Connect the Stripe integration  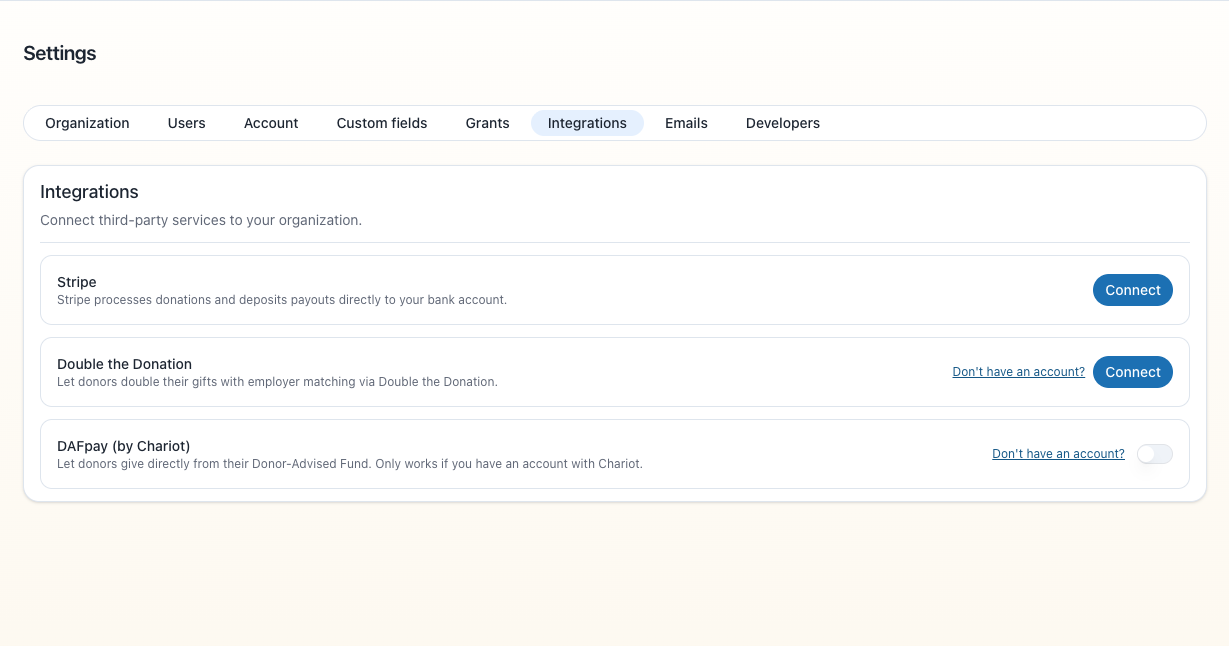(1133, 290)
